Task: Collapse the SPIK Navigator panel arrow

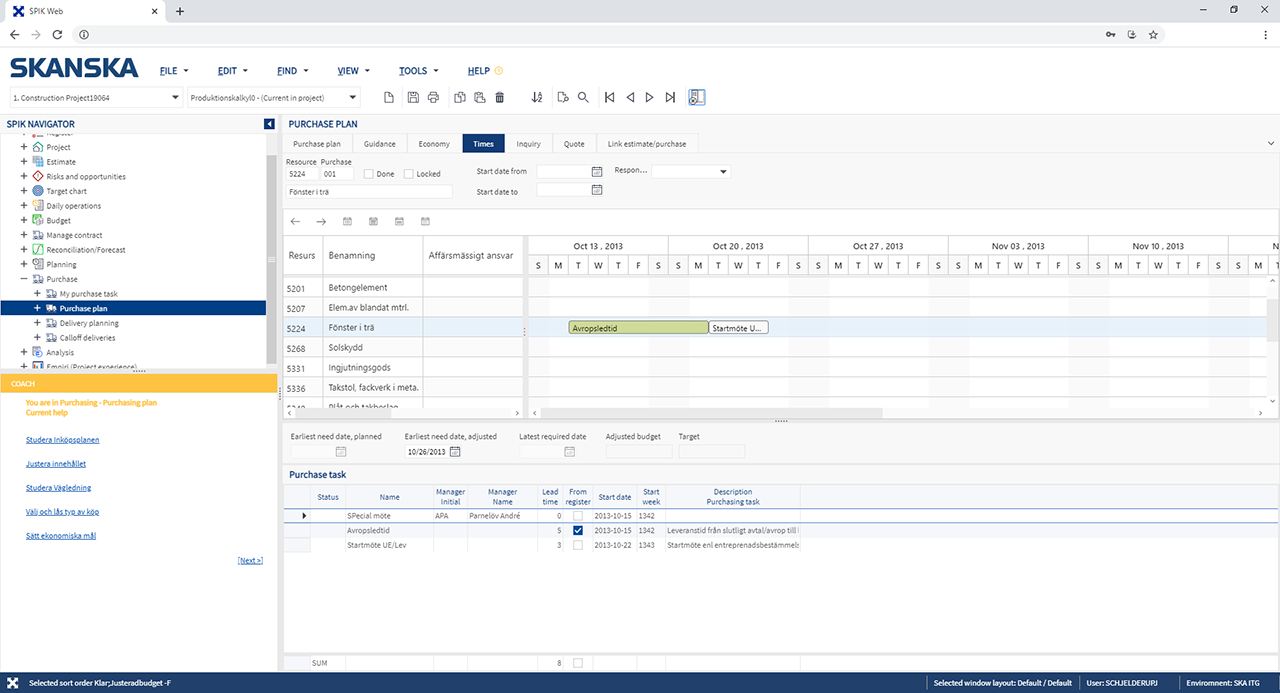Action: coord(269,124)
